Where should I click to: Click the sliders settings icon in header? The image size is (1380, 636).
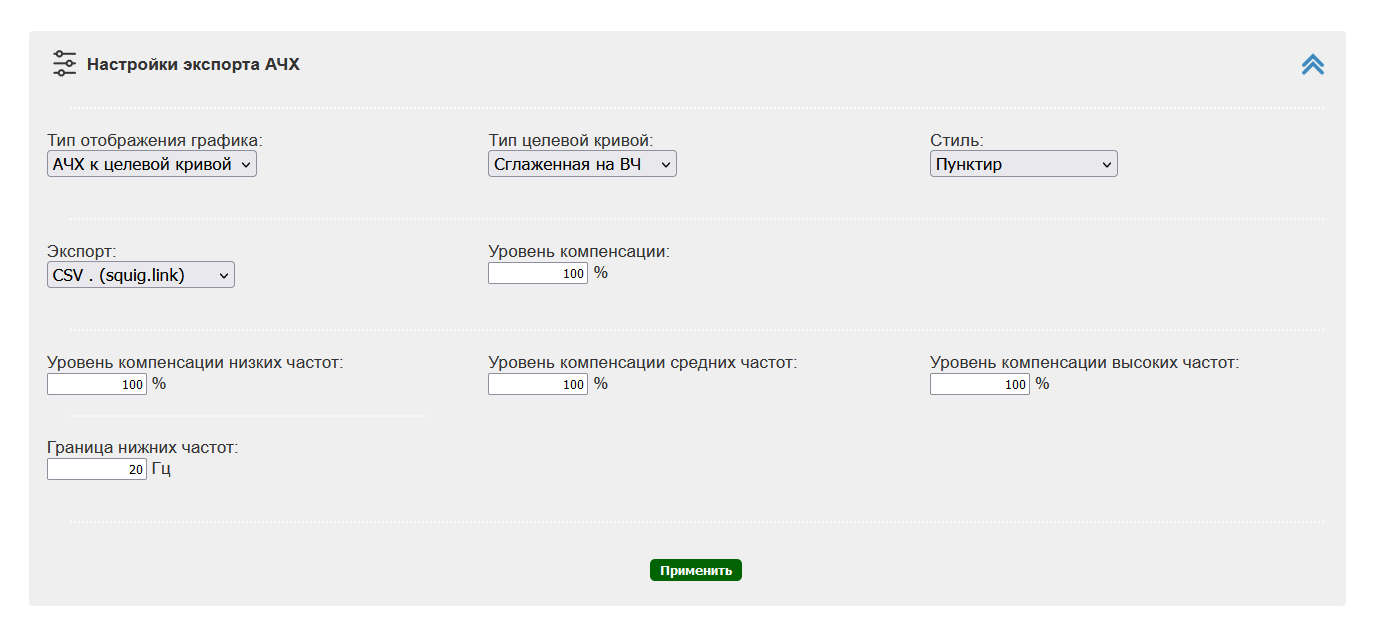tap(64, 64)
